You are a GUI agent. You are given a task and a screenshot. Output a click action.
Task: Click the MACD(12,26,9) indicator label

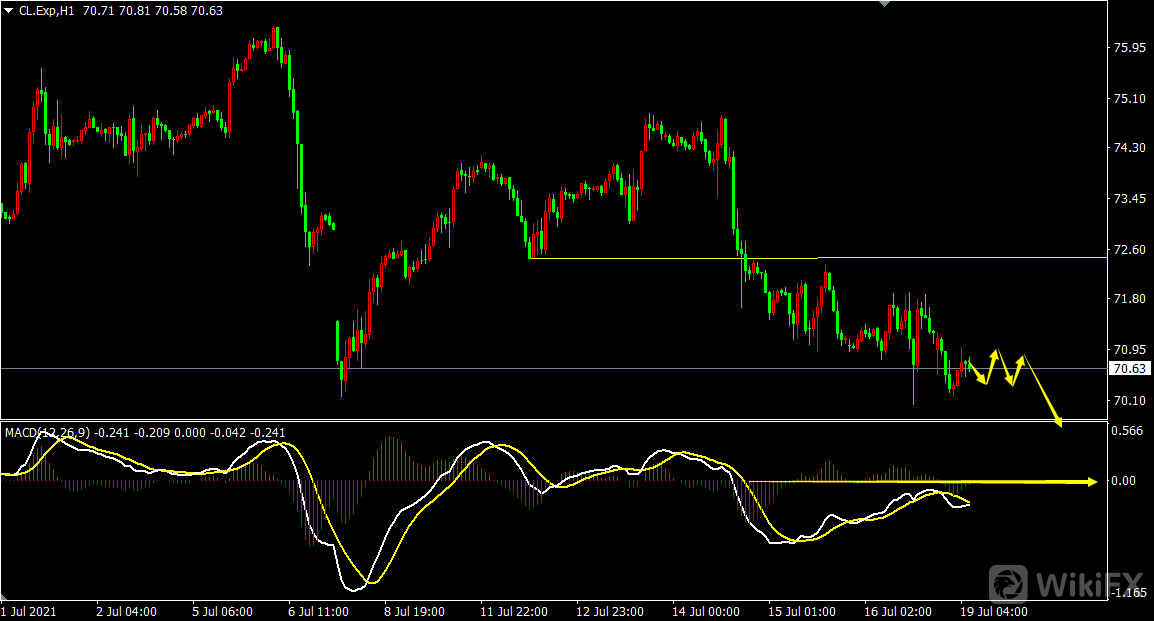(x=48, y=433)
